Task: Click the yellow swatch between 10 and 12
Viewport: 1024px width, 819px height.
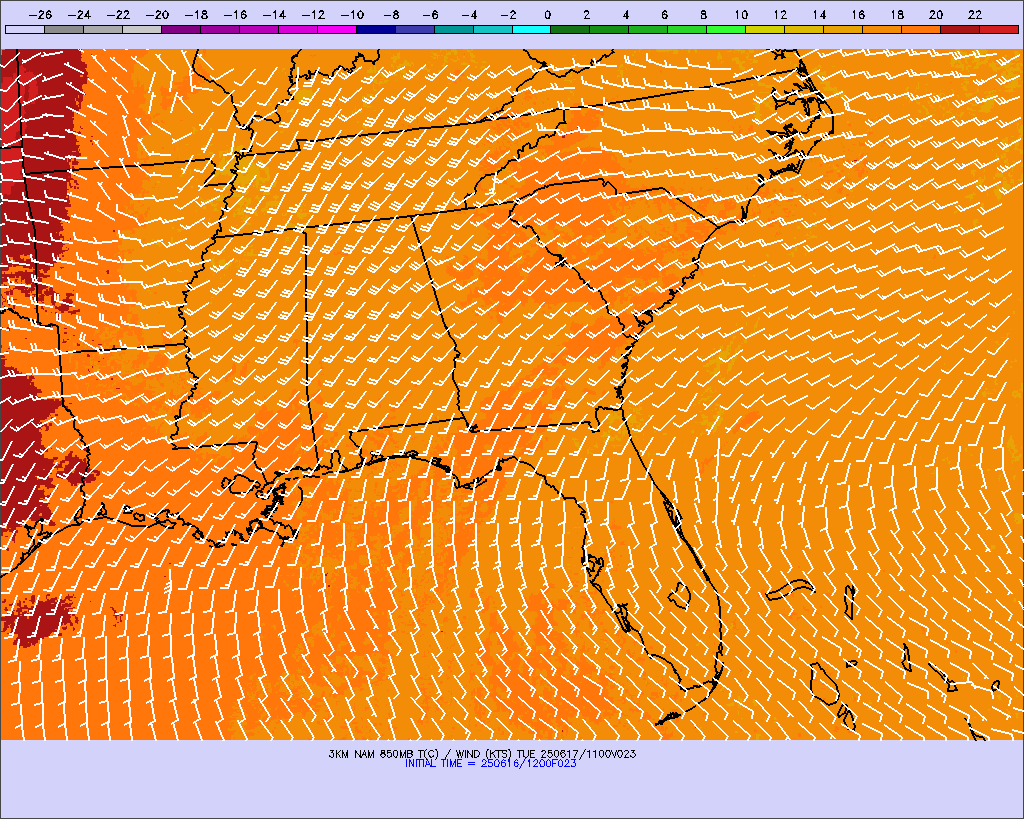Action: (765, 29)
